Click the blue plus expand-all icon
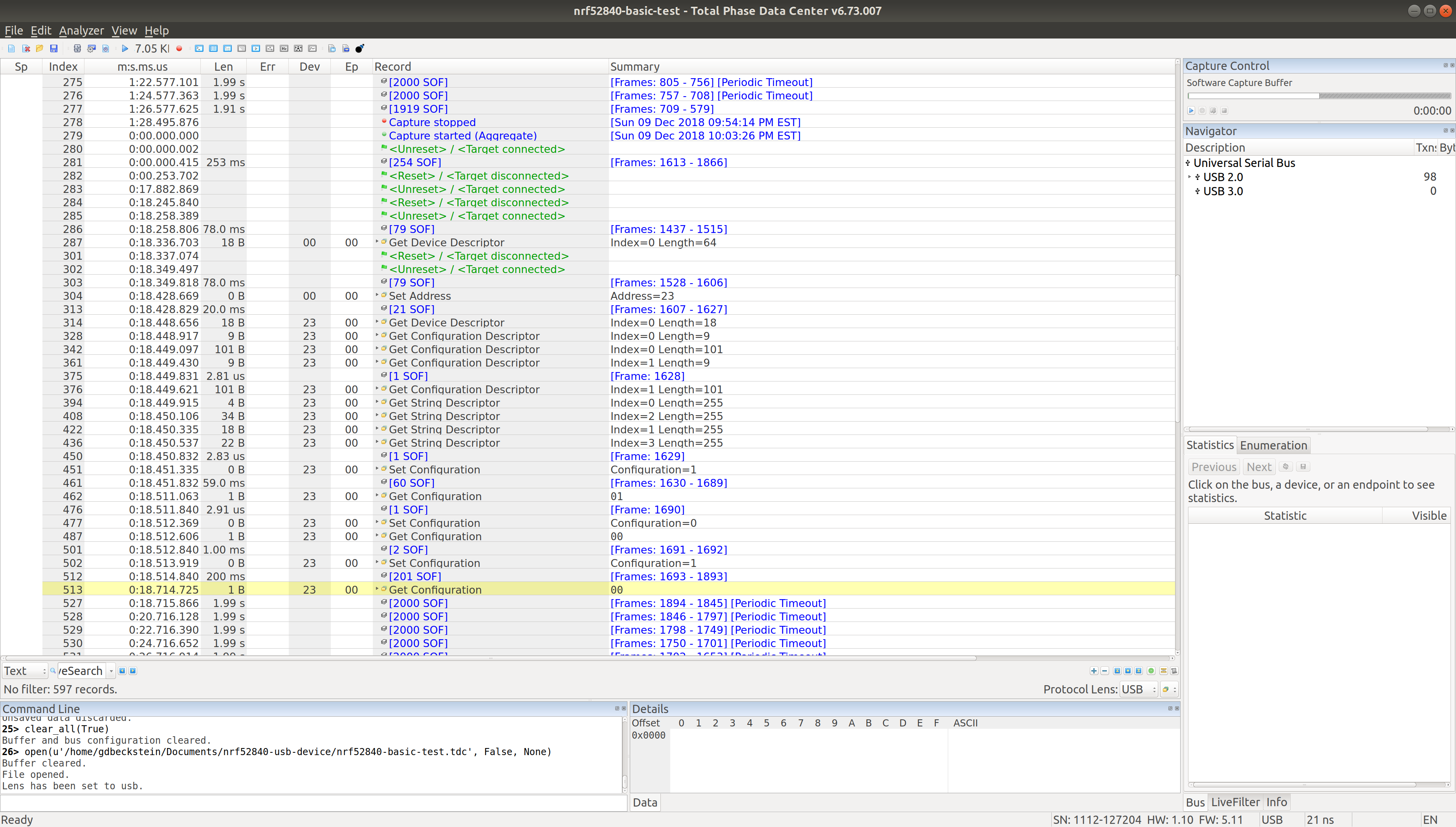Viewport: 1456px width, 827px height. pos(1094,671)
